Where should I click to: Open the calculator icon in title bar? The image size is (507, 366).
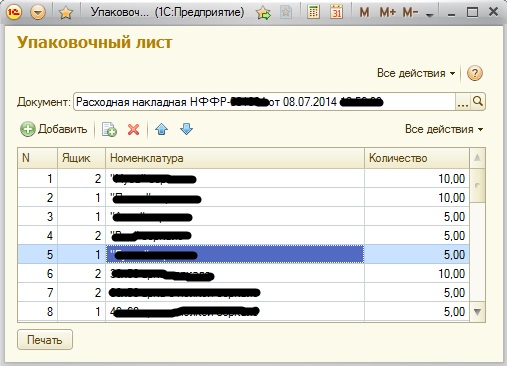click(x=313, y=12)
